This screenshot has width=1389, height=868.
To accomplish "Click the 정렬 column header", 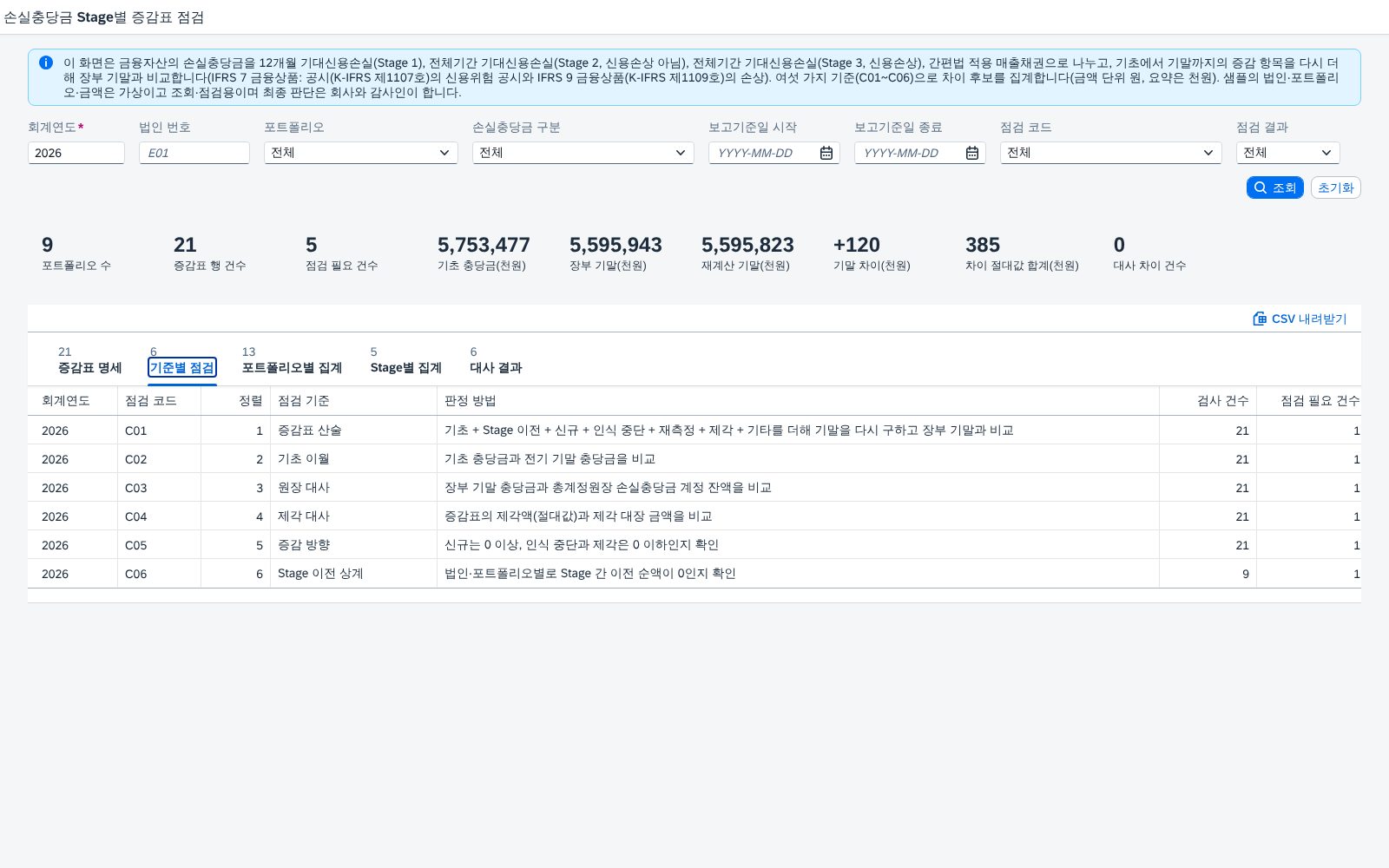I will click(x=235, y=400).
